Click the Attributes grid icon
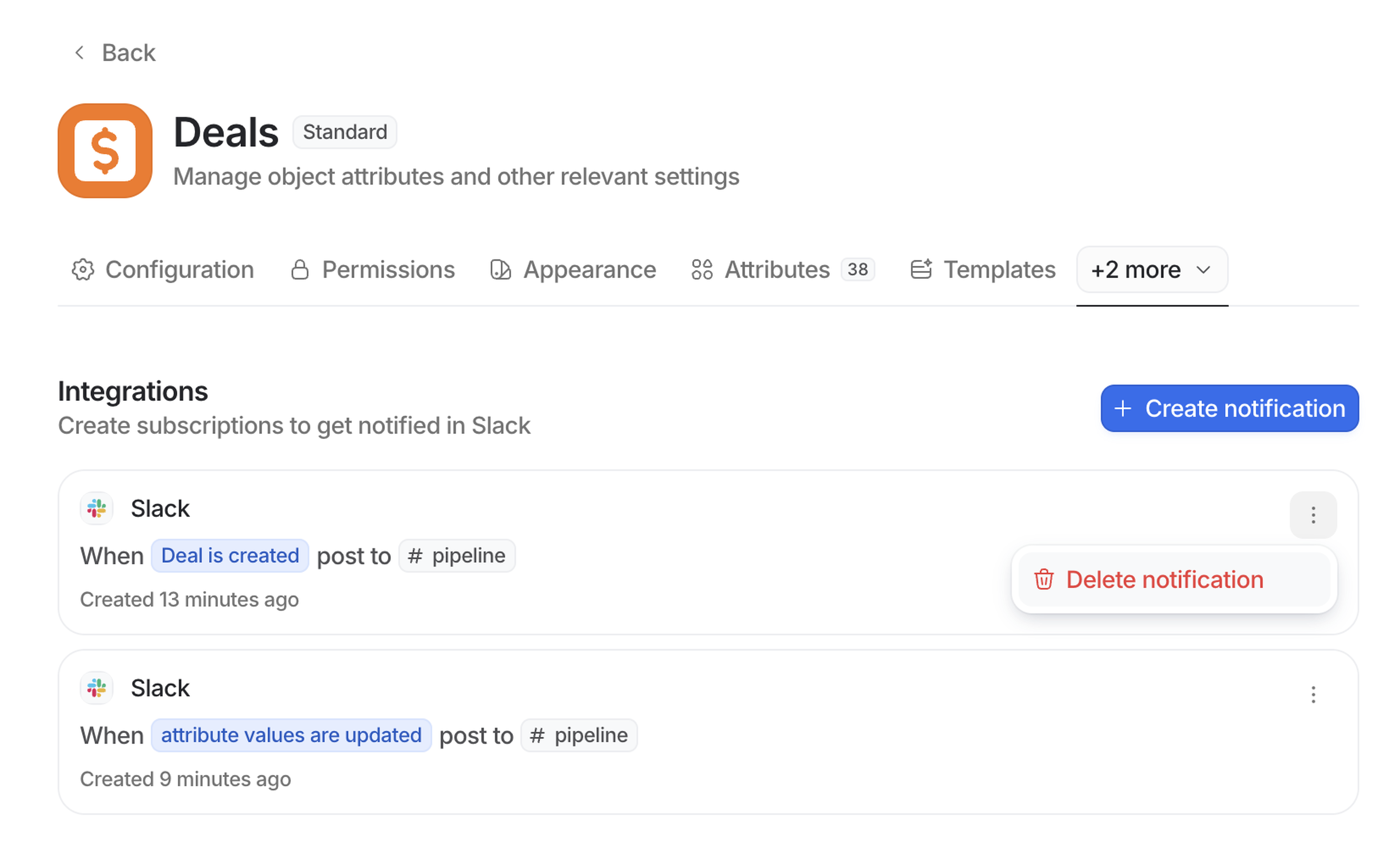1400x859 pixels. pyautogui.click(x=701, y=270)
